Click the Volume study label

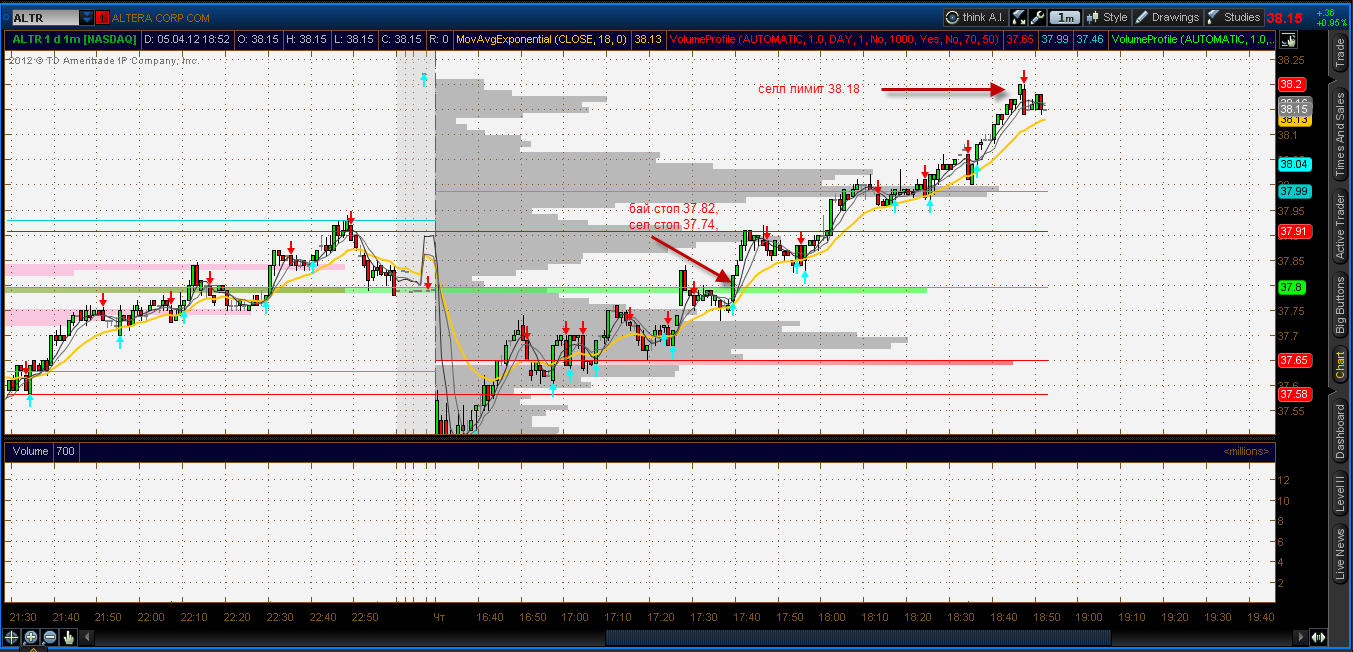[30, 451]
